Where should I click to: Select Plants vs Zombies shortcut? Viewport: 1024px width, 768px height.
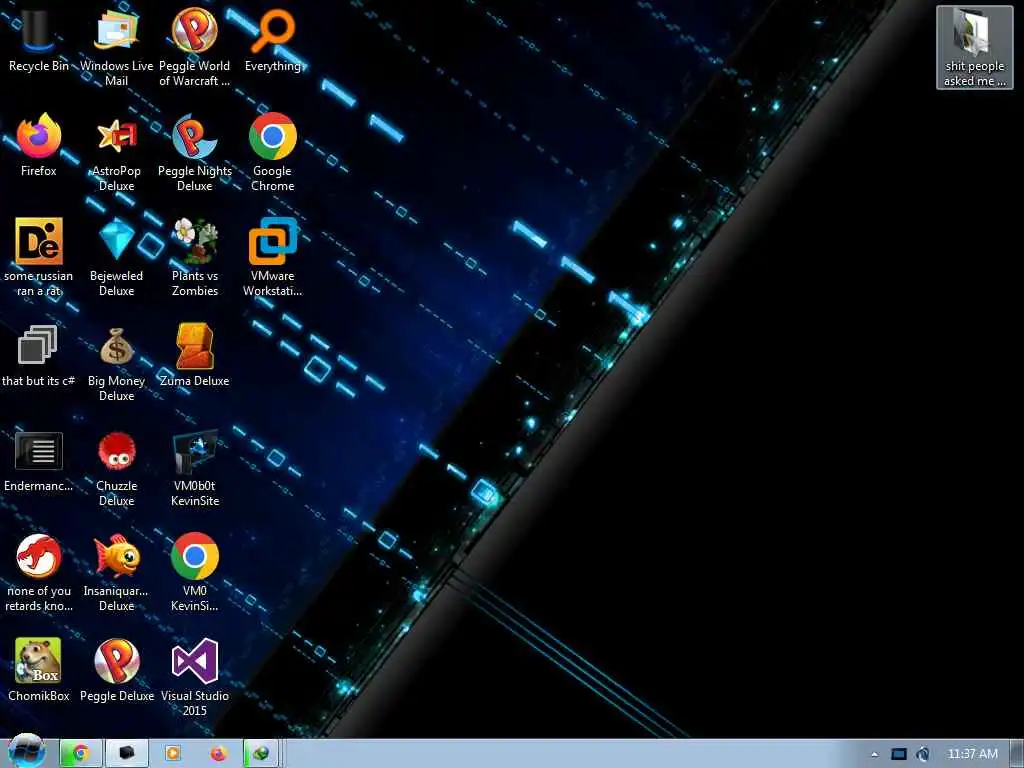pos(195,257)
